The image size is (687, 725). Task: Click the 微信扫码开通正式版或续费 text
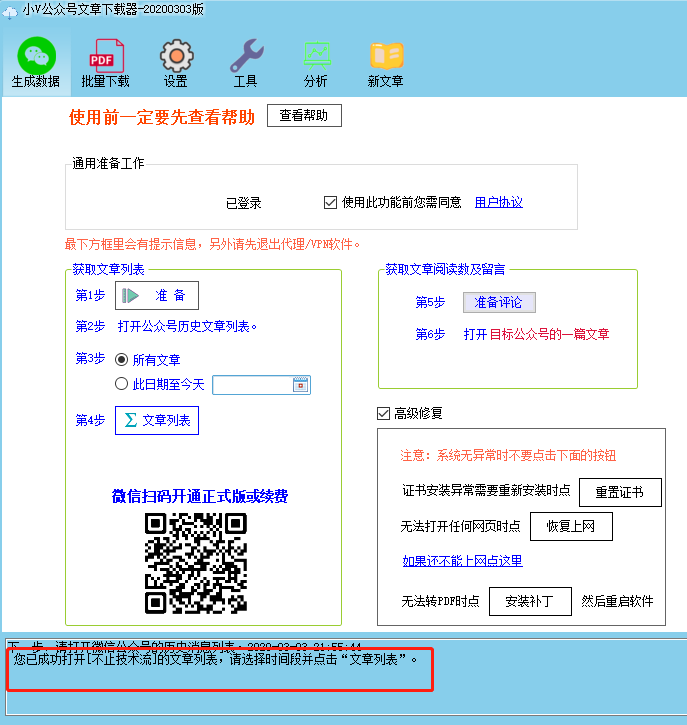(x=200, y=496)
